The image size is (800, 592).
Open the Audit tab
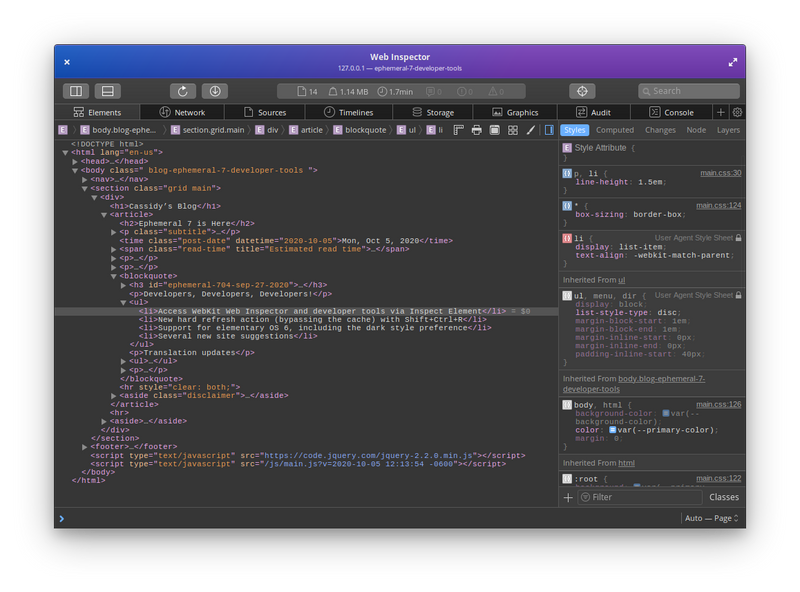point(594,112)
